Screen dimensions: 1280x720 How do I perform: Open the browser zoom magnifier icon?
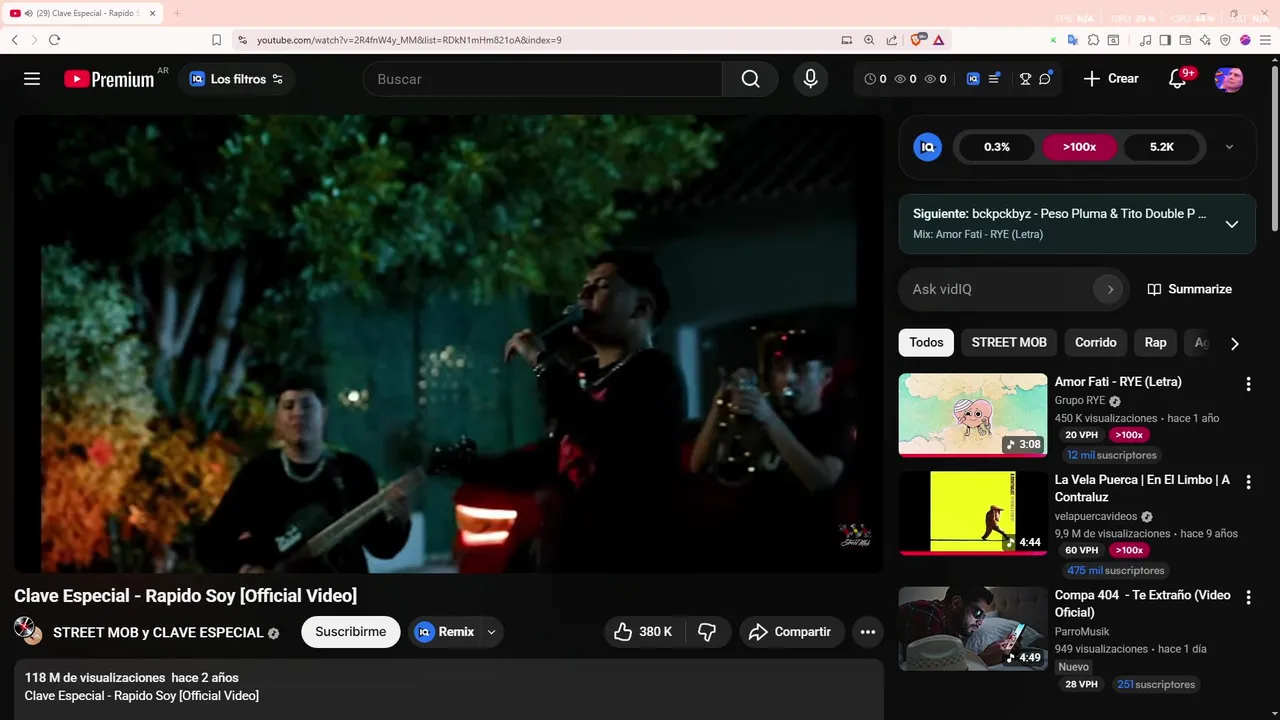point(869,40)
